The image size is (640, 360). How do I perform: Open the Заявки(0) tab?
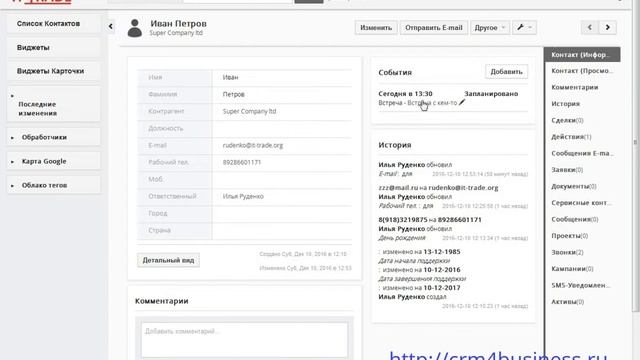[567, 170]
